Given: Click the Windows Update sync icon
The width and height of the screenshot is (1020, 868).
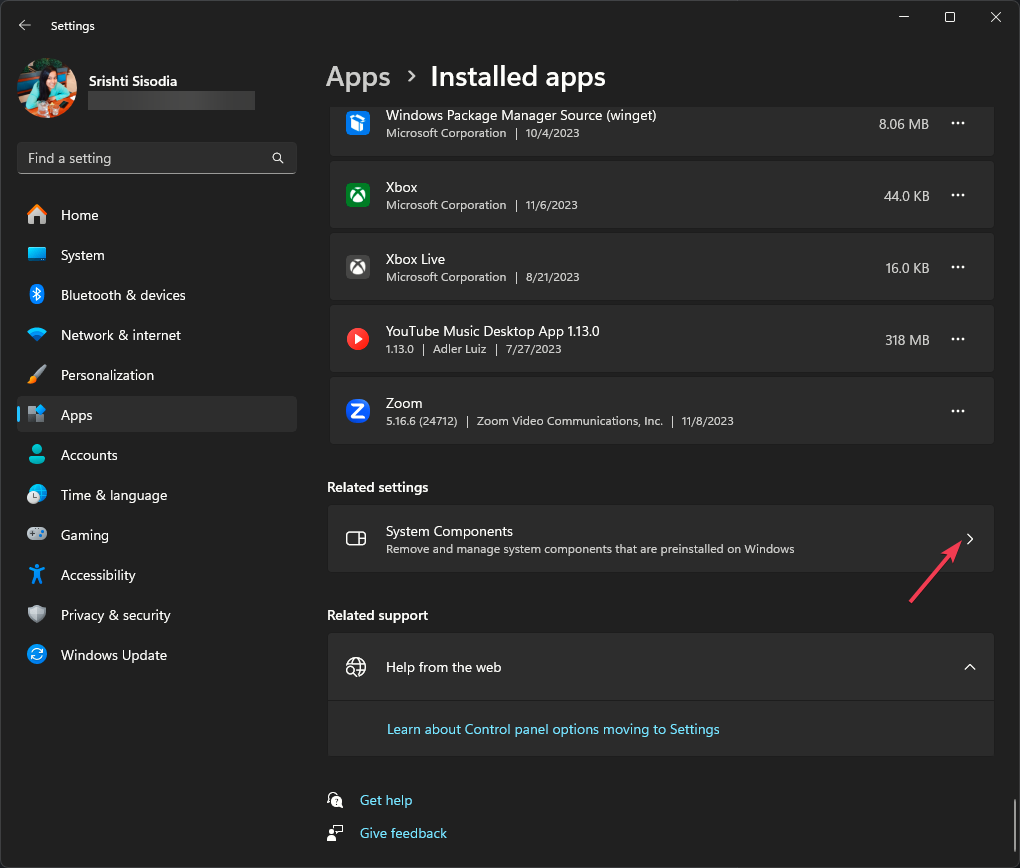Looking at the screenshot, I should click(37, 655).
